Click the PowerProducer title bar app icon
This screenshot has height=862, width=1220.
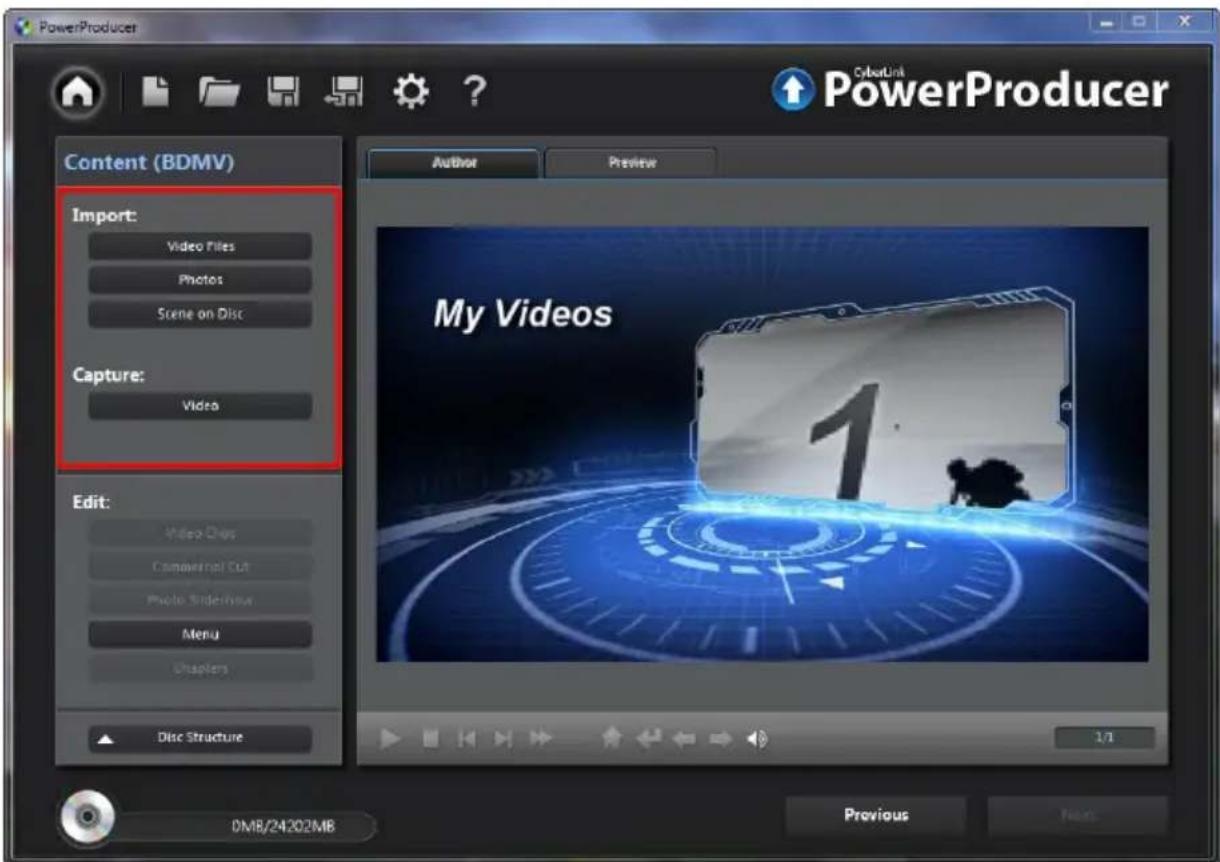point(23,26)
